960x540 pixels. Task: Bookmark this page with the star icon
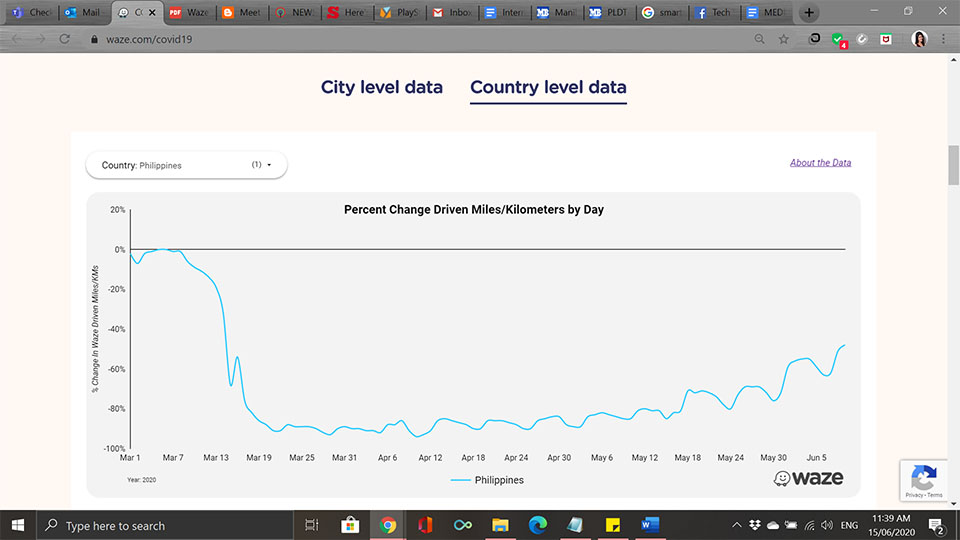784,39
